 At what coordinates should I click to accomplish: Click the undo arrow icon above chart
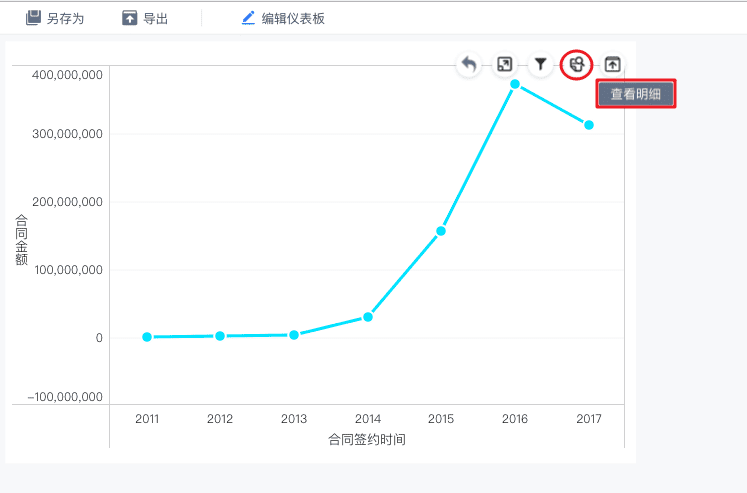point(468,65)
